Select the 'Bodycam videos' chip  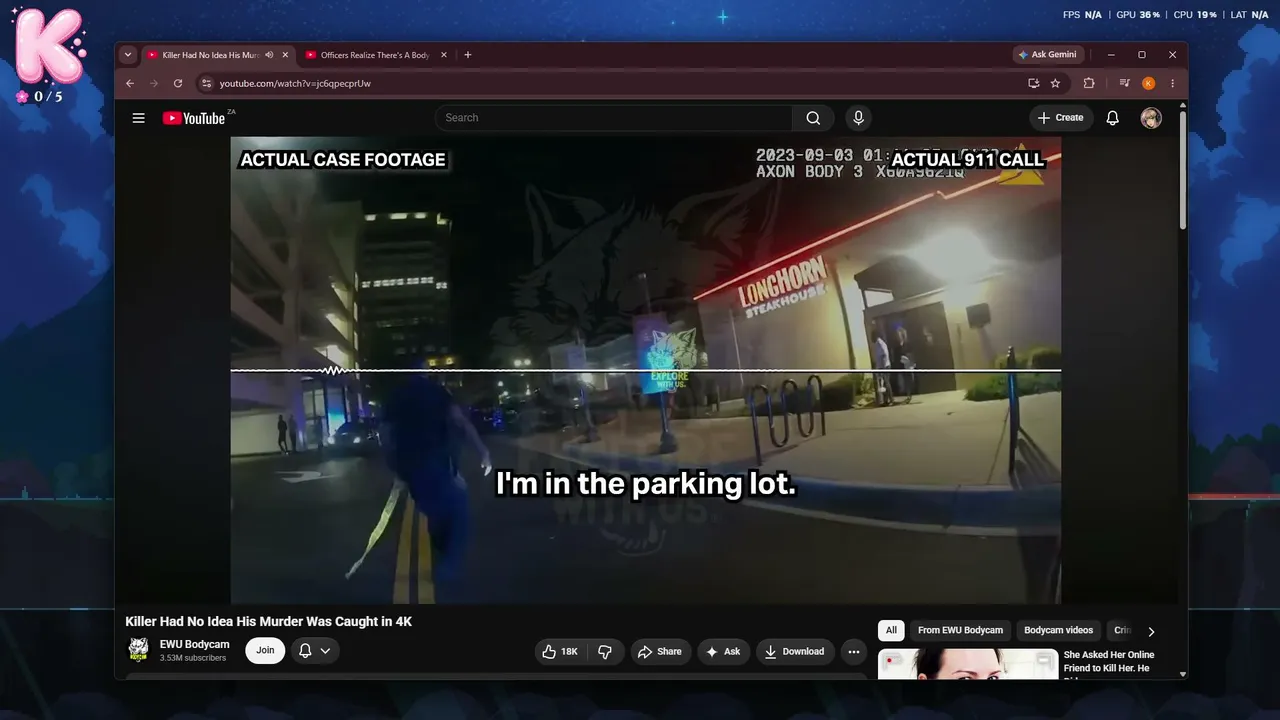(x=1058, y=631)
